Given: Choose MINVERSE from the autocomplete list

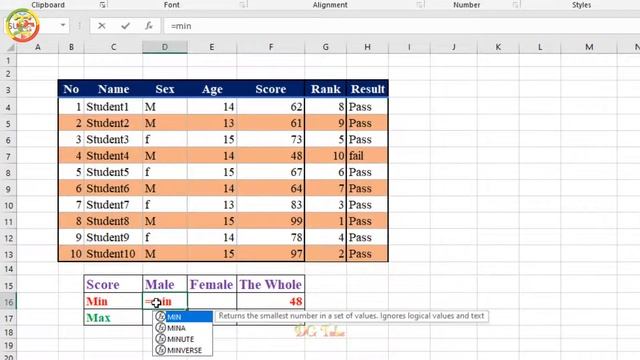Looking at the screenshot, I should click(x=184, y=350).
